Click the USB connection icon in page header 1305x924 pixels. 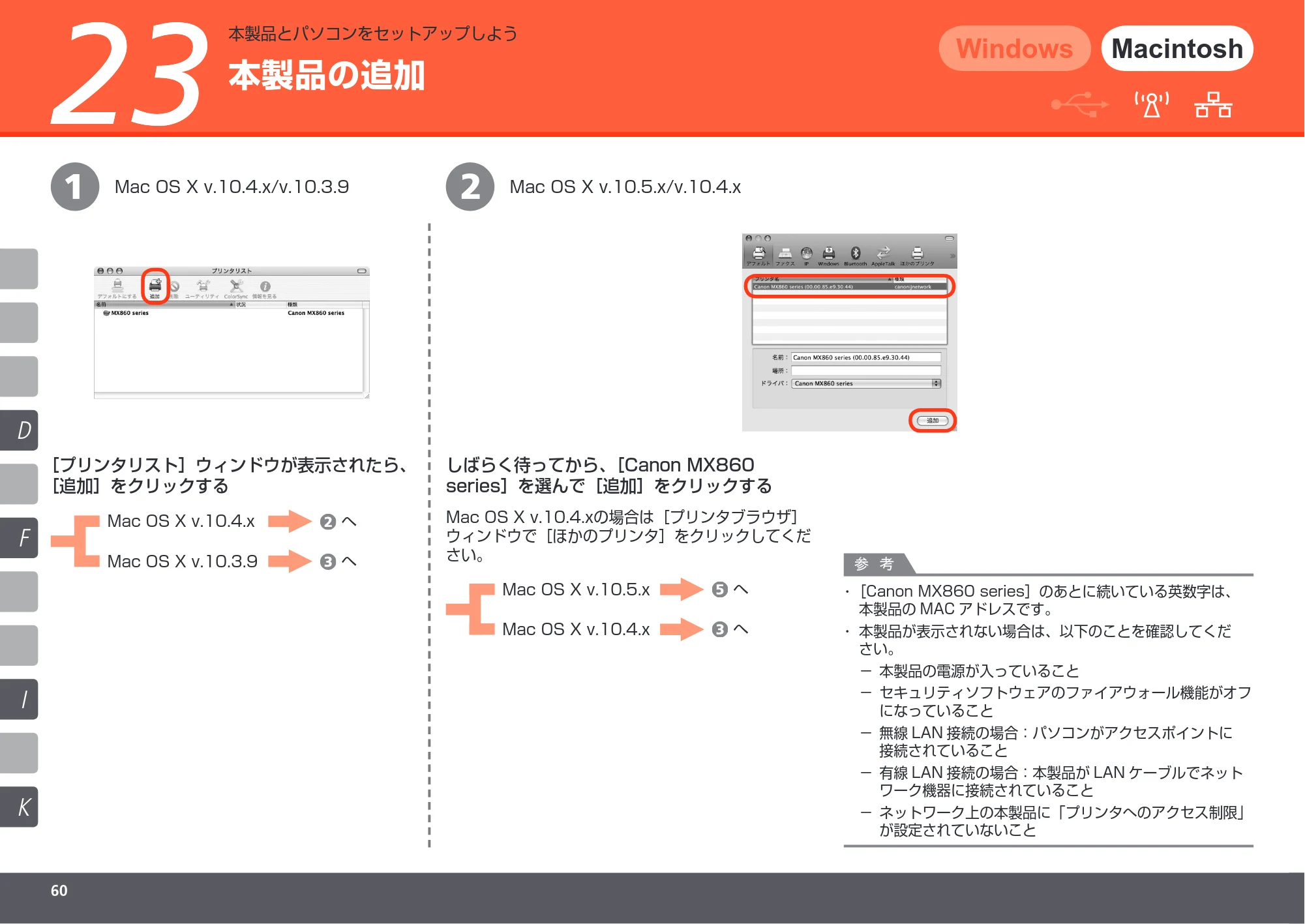[1080, 104]
